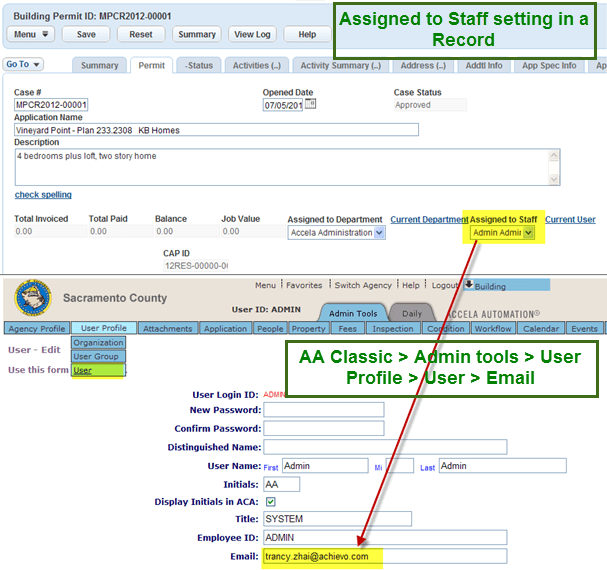Click the View Log button
Viewport: 607px width, 570px height.
(x=252, y=34)
